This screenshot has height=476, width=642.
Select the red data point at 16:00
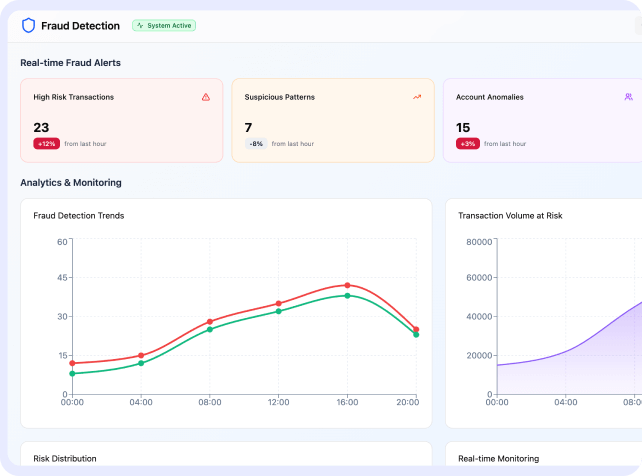coord(347,285)
